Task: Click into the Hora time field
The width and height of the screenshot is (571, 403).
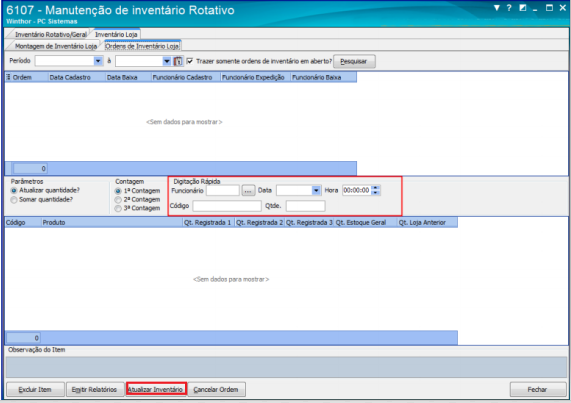Action: tap(357, 190)
